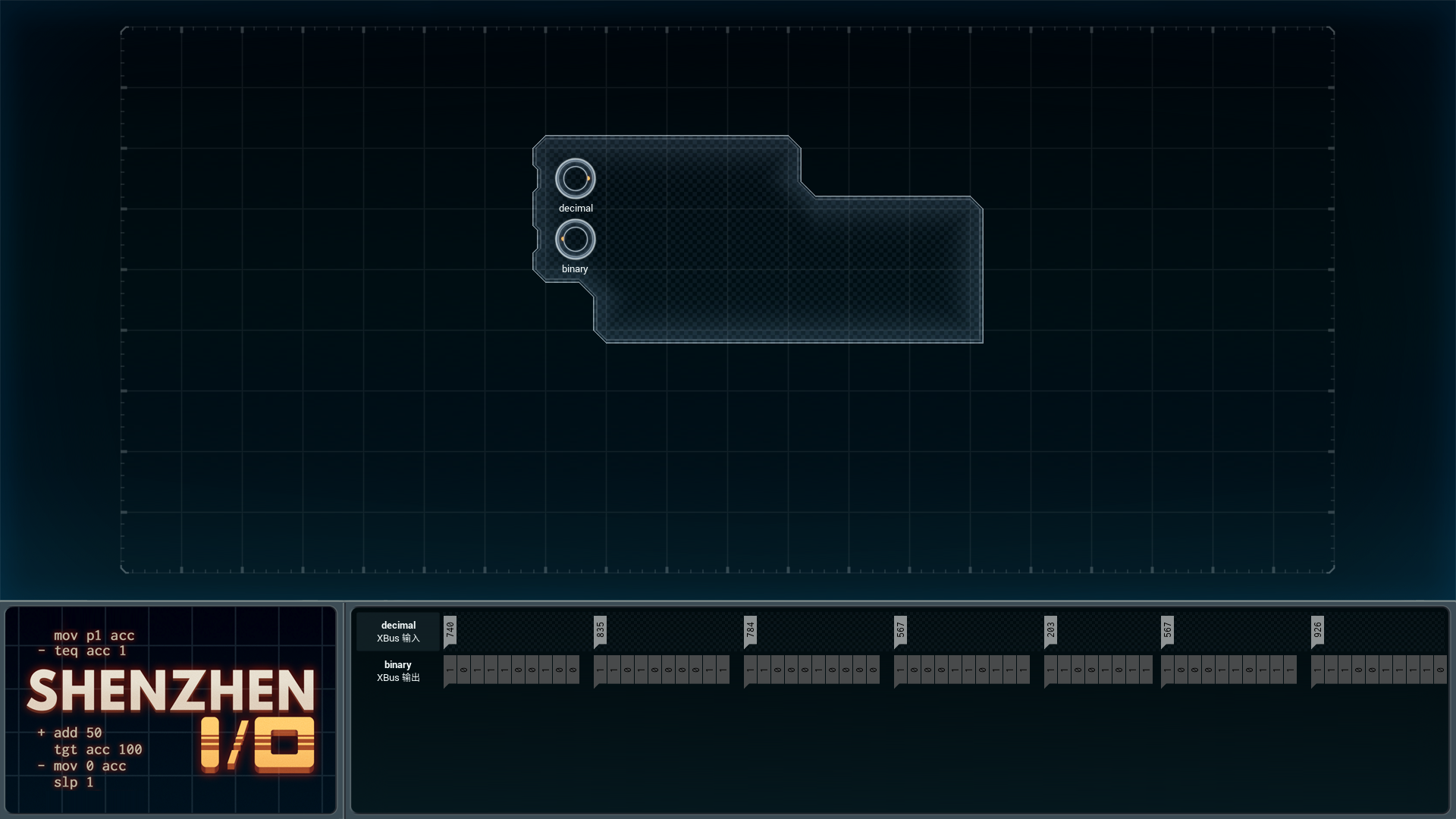Click the binary output strip under 926
This screenshot has width=1456, height=819.
tap(1379, 670)
